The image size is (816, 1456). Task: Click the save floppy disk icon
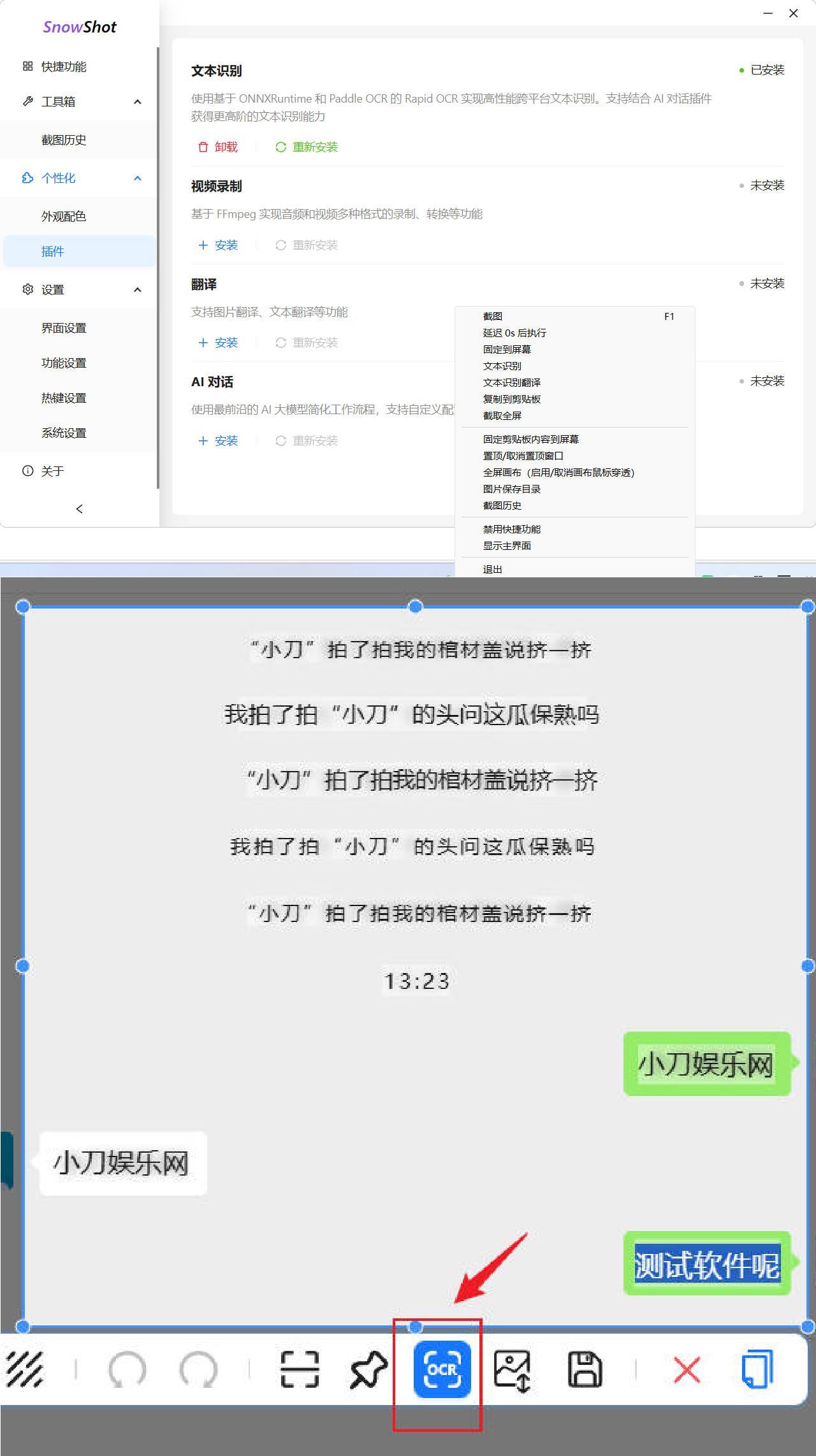click(x=585, y=1369)
